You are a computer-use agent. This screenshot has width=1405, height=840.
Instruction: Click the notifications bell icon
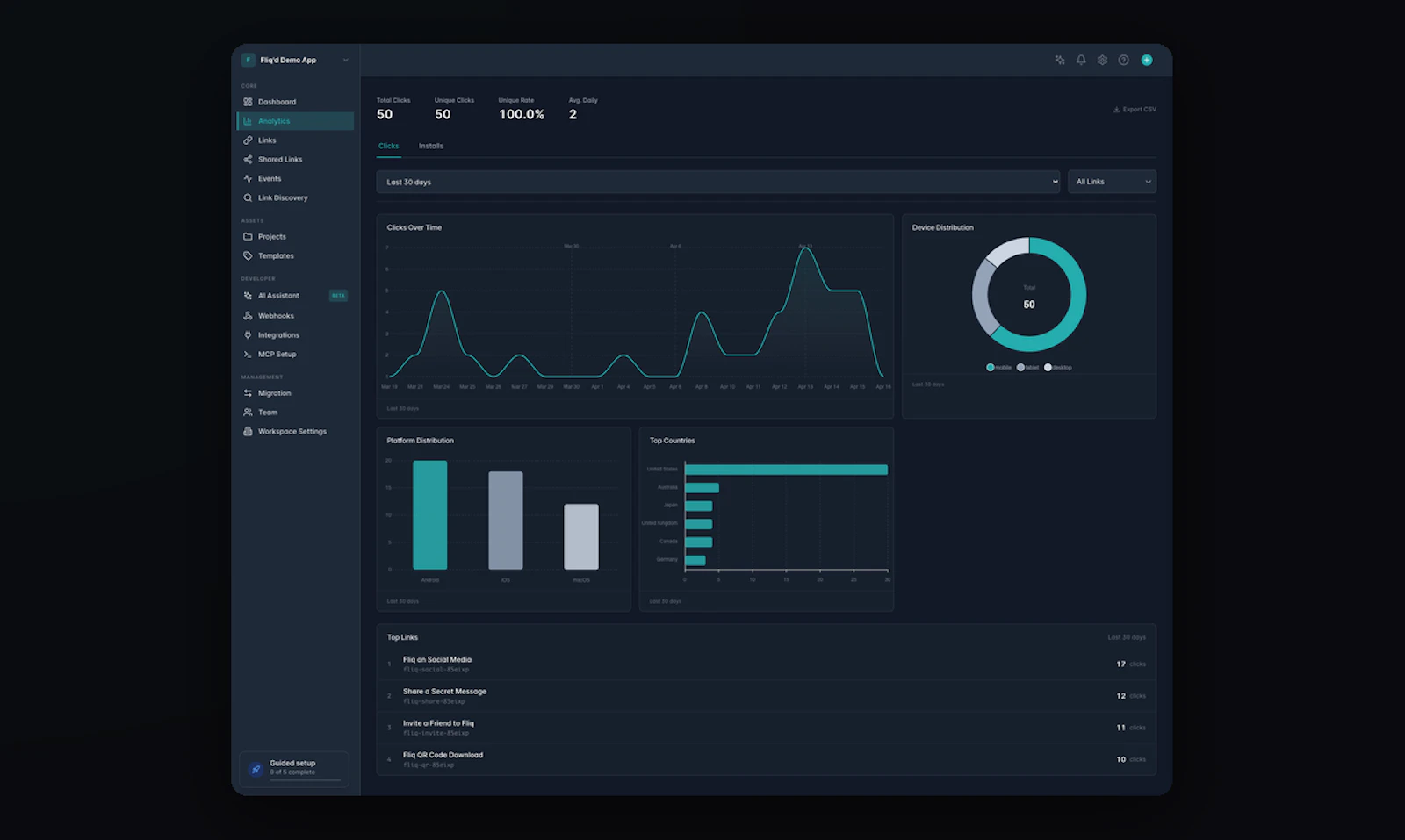pyautogui.click(x=1080, y=60)
